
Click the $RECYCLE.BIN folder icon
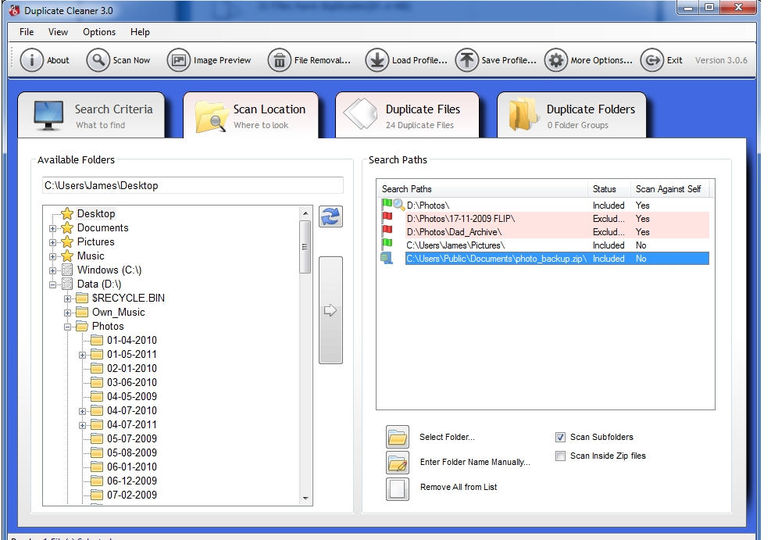(x=82, y=298)
